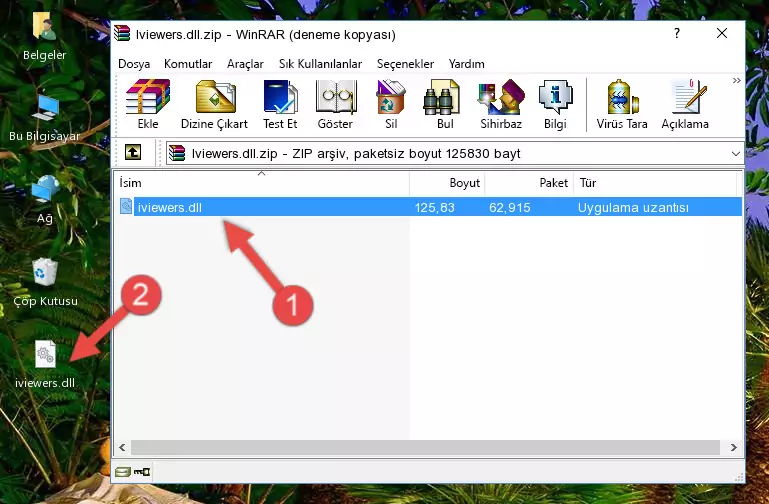Image resolution: width=769 pixels, height=504 pixels.
Task: Click the WinRAR title bar icon
Action: [x=122, y=33]
